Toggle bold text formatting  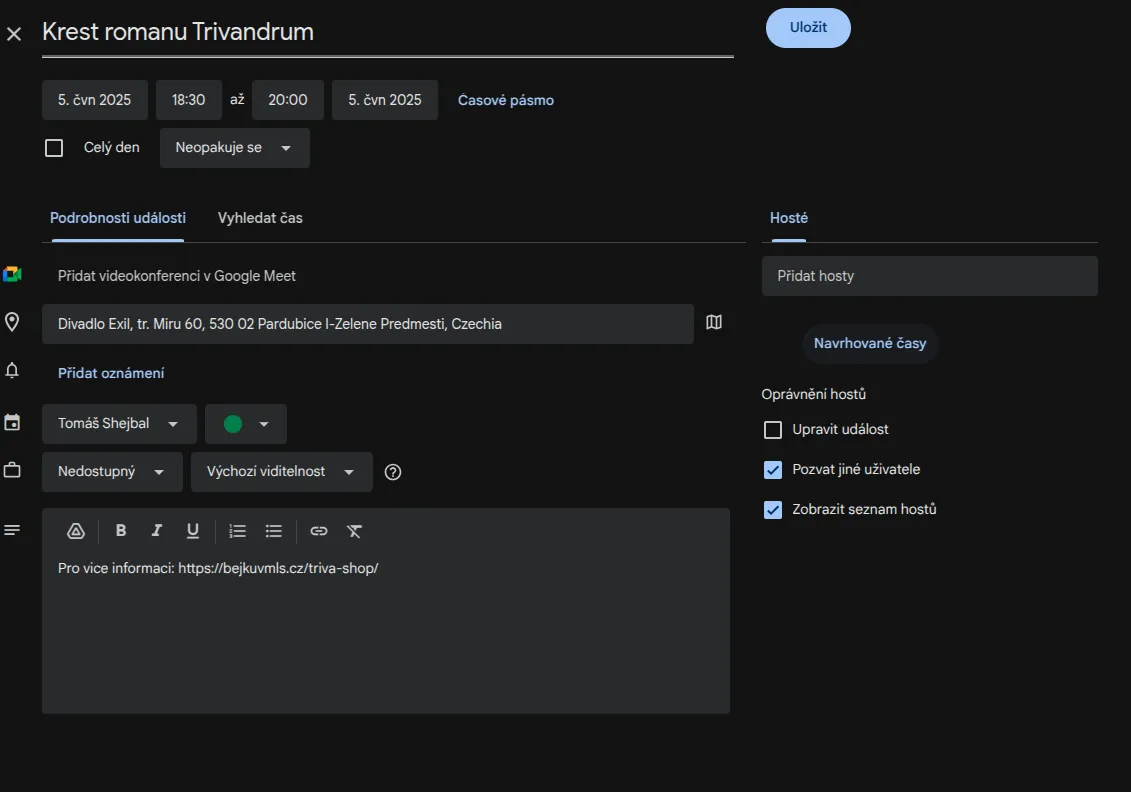pyautogui.click(x=121, y=531)
